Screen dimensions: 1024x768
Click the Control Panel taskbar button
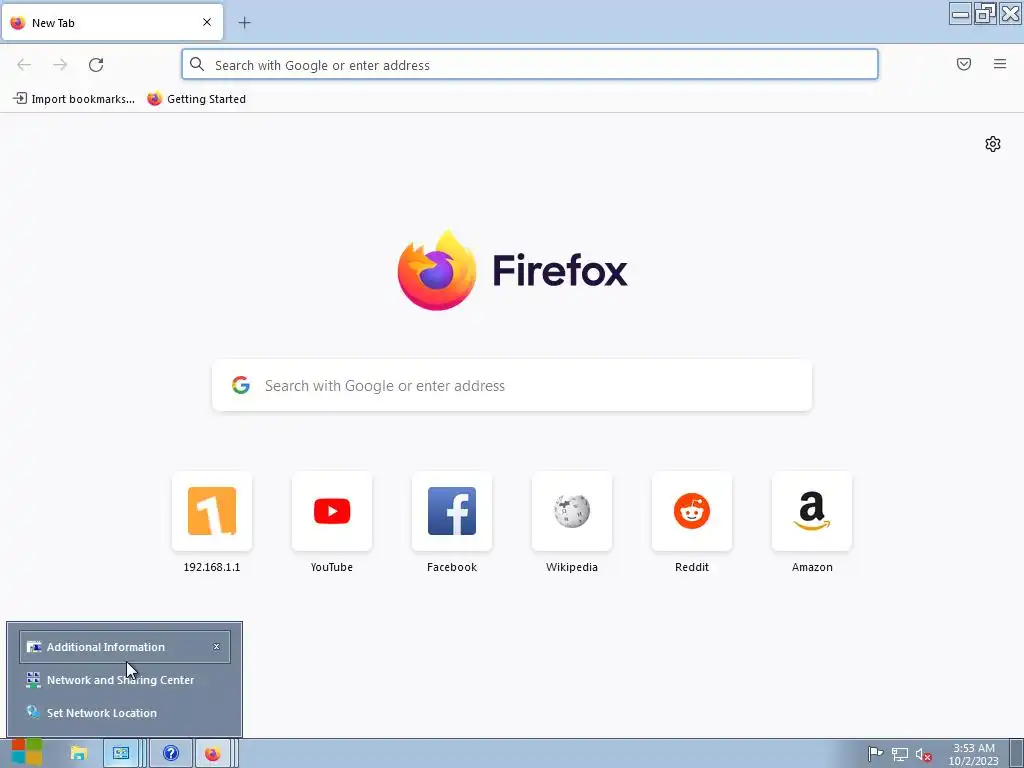pyautogui.click(x=121, y=753)
